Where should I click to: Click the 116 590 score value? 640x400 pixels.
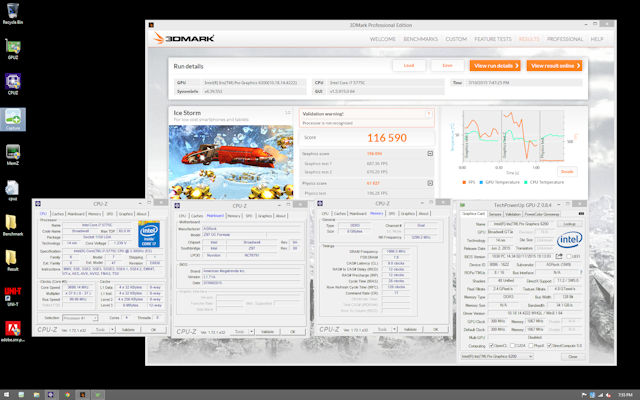coord(387,138)
